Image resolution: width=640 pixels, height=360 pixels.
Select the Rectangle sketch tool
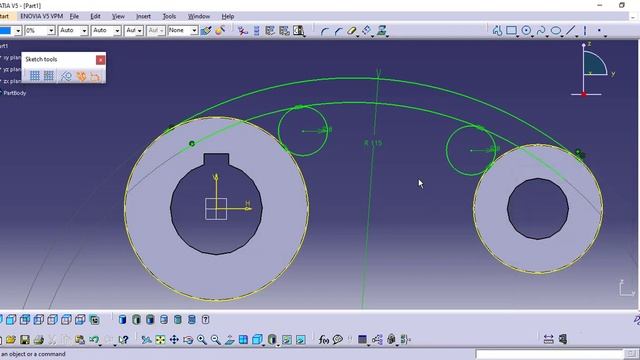pyautogui.click(x=511, y=31)
